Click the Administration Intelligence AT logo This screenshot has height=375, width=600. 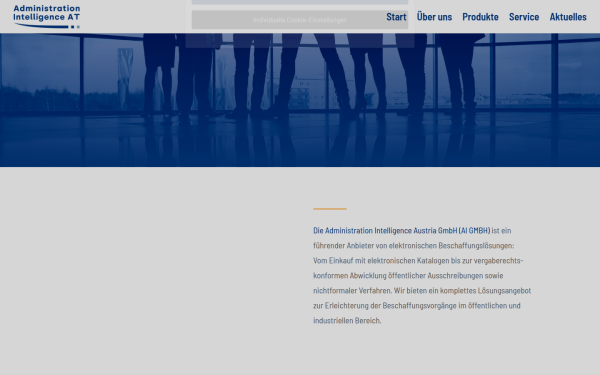(x=47, y=16)
